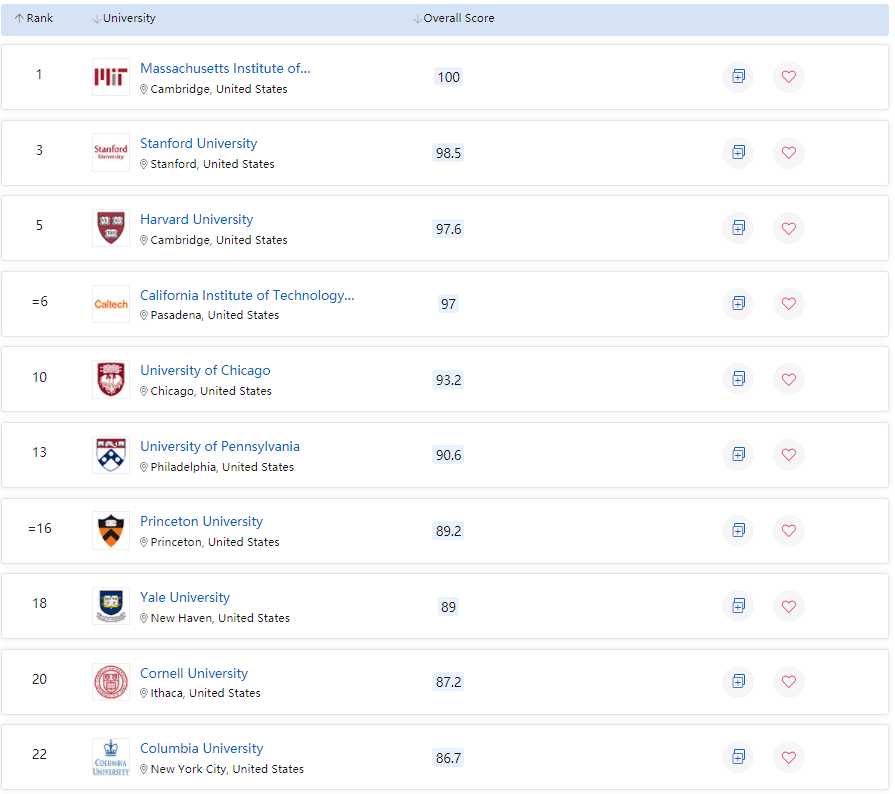Shortlist Caltech using its heart icon

coord(788,304)
